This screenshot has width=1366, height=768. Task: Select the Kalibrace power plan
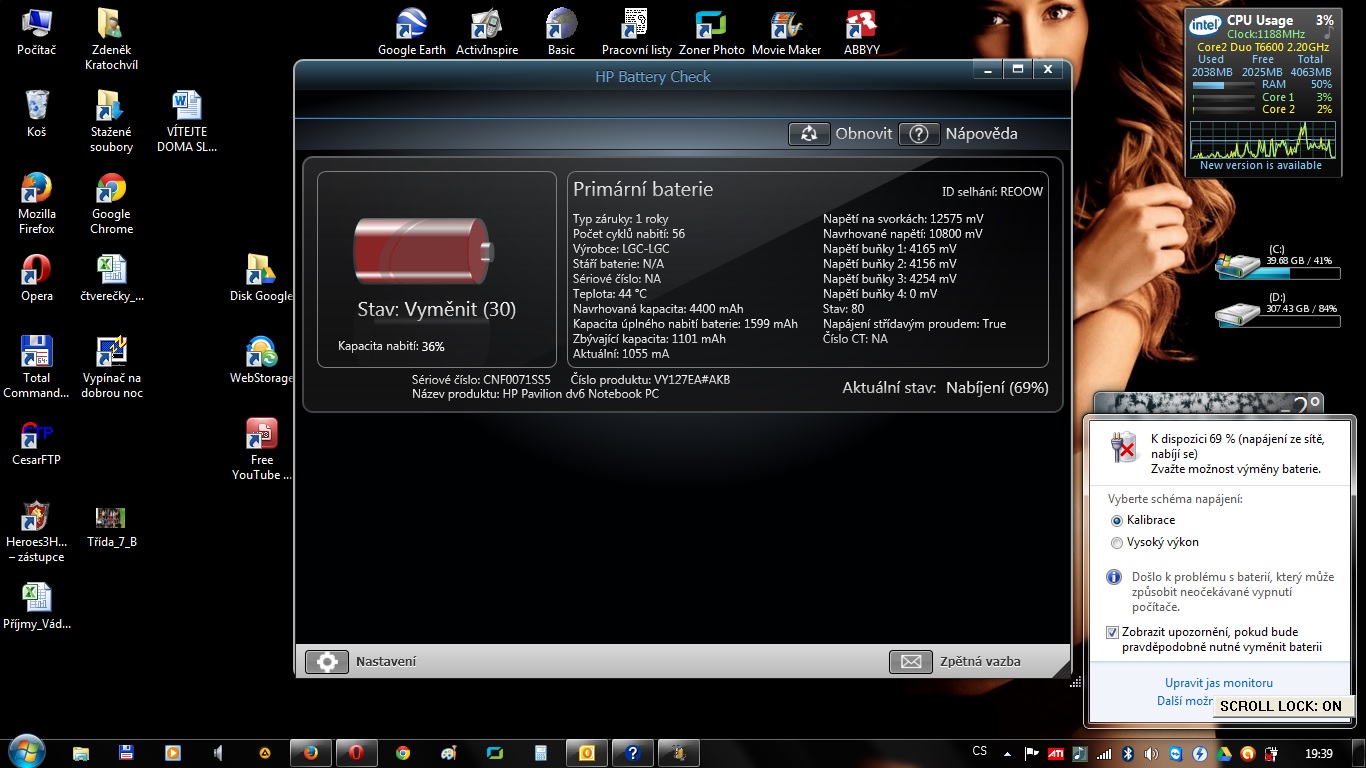coord(1117,521)
